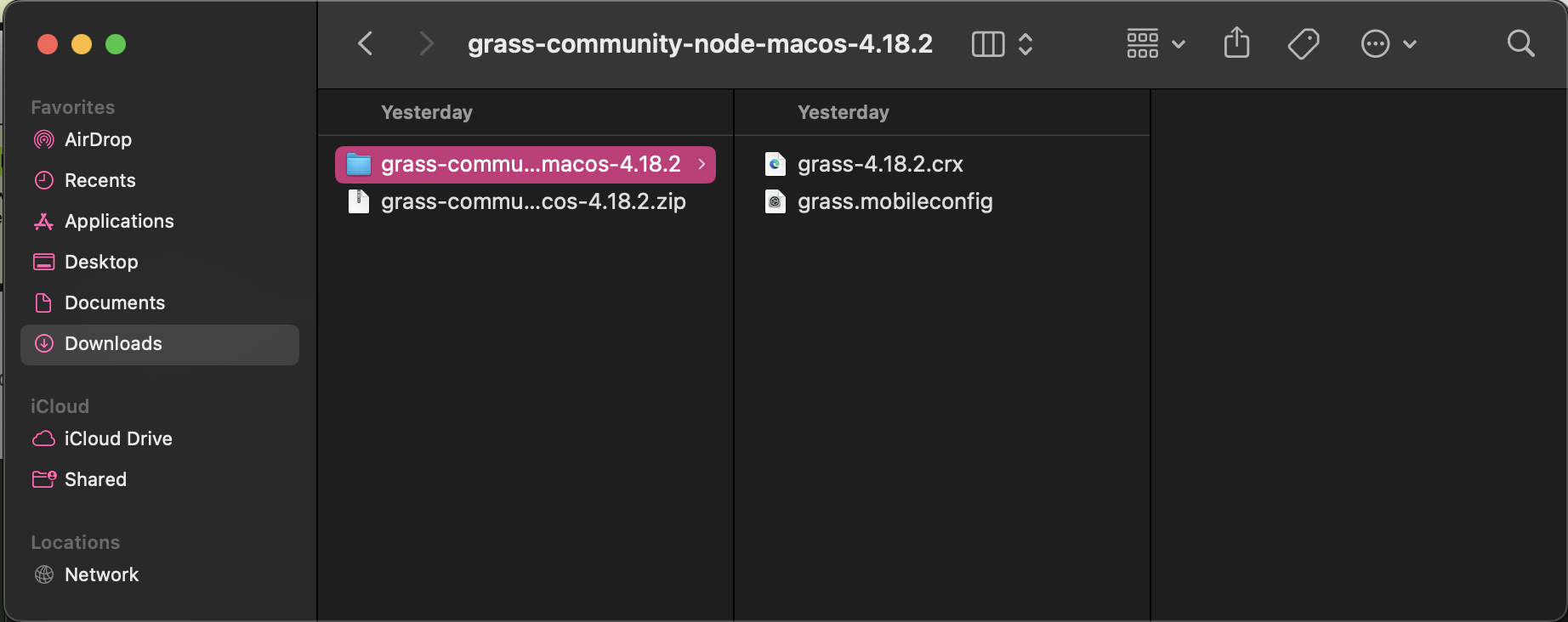Open the Documents folder icon
This screenshot has width=1568, height=622.
point(43,303)
